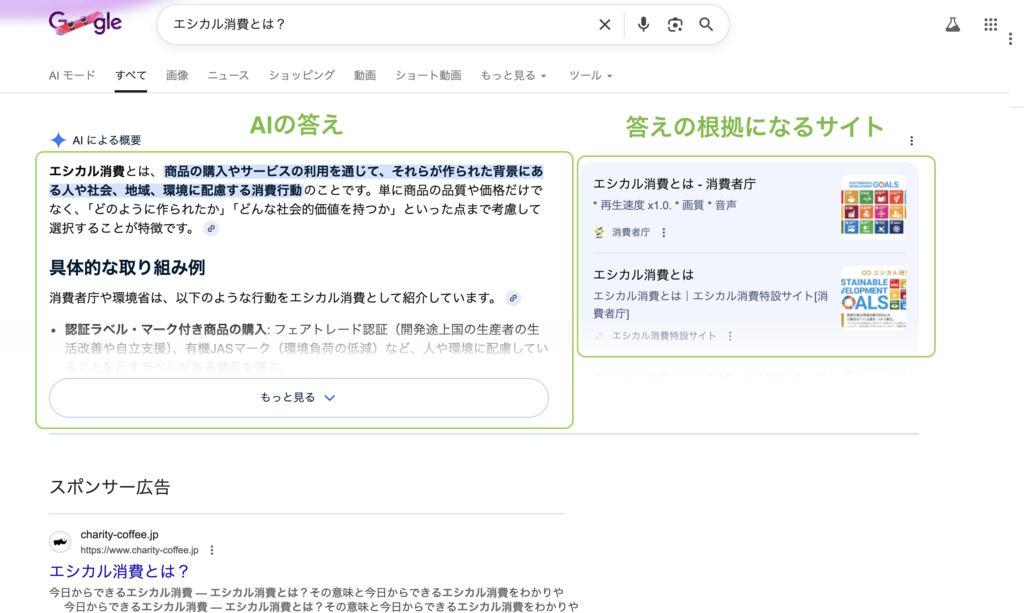Switch to the 画像 tab
Screen dimensions: 1024x613
(x=177, y=75)
